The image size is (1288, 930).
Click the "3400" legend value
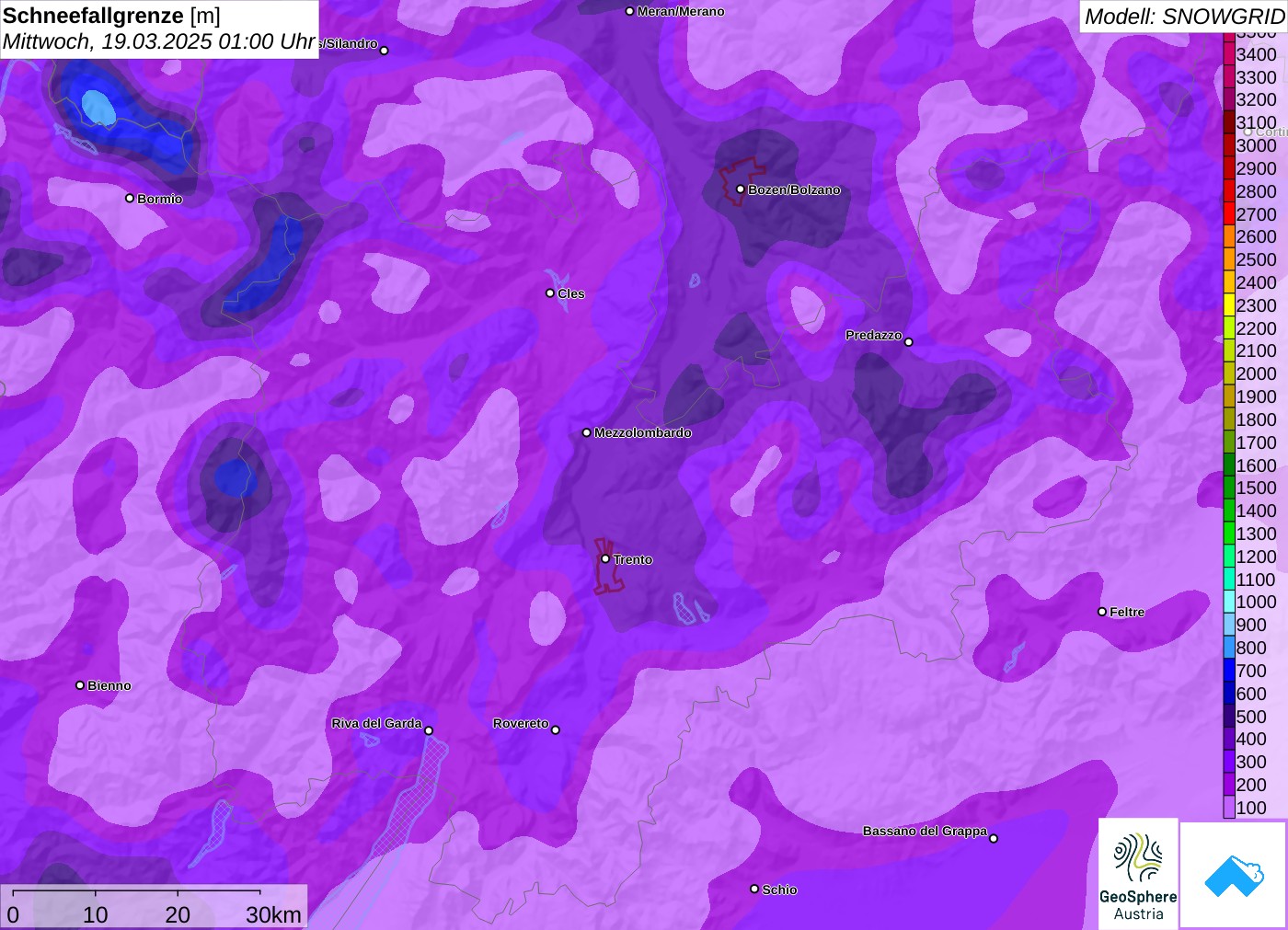[1257, 54]
